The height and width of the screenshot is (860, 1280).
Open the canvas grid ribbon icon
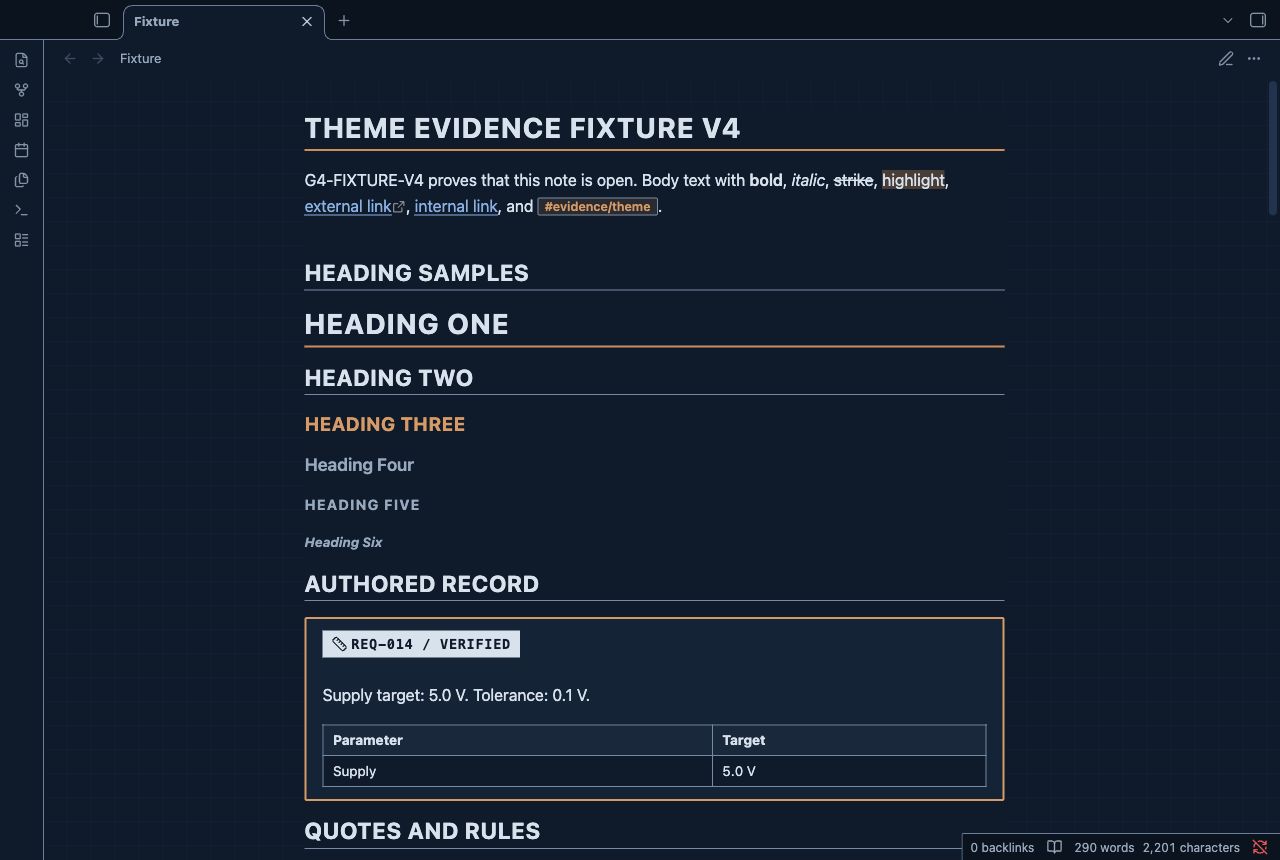pos(21,120)
